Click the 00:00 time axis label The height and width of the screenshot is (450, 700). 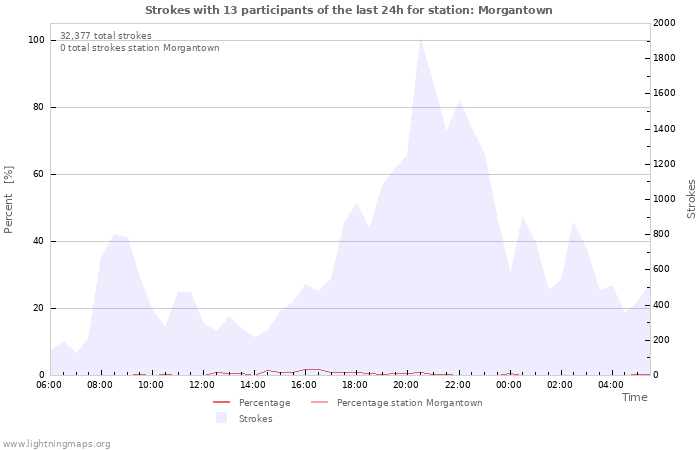508,385
